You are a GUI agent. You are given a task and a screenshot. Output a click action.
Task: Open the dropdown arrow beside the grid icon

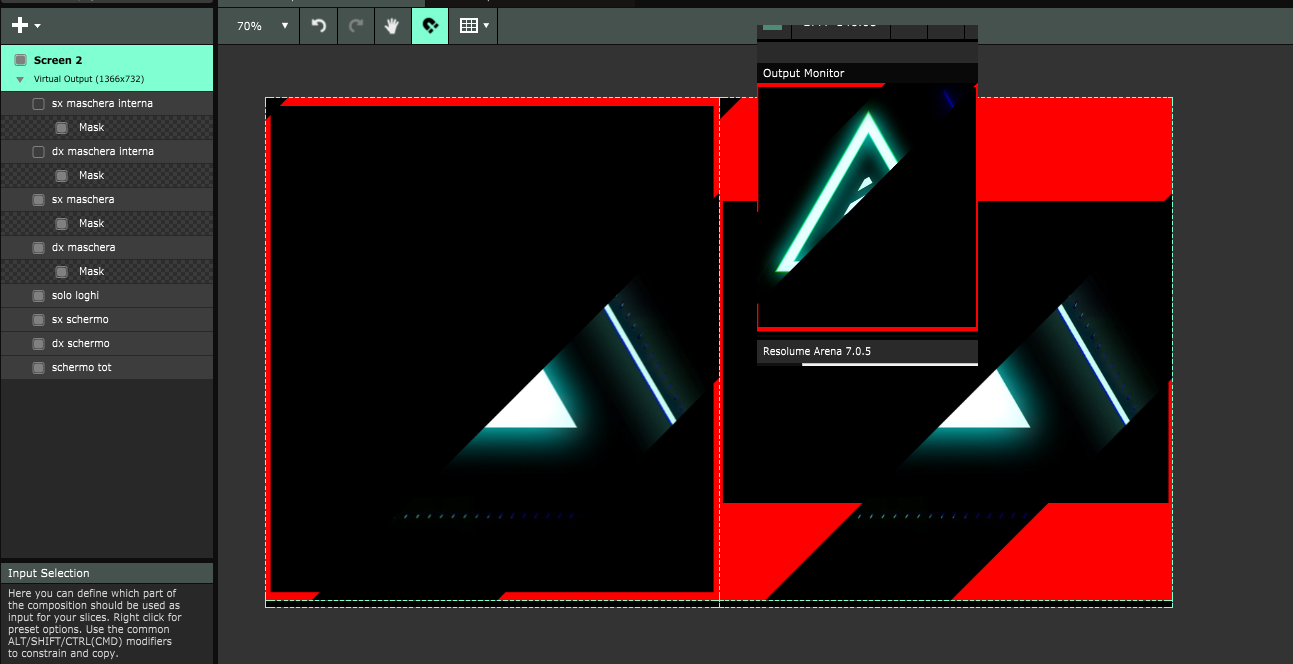point(487,26)
